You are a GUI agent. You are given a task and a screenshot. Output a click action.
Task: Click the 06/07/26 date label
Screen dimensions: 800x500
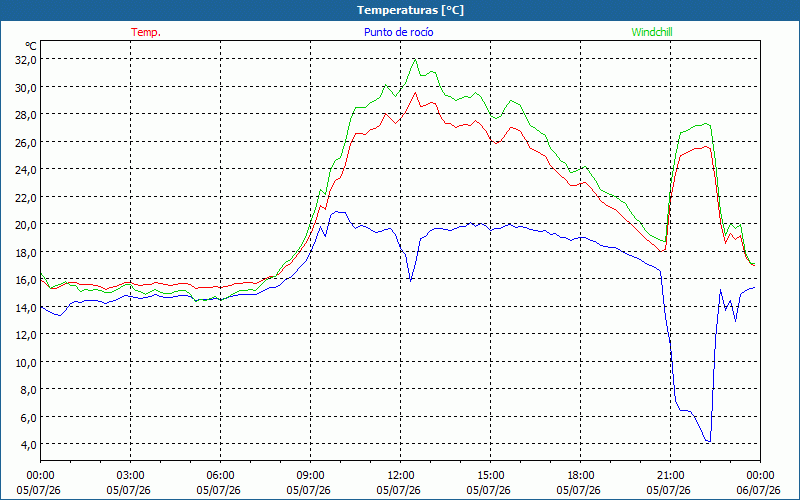pos(759,490)
